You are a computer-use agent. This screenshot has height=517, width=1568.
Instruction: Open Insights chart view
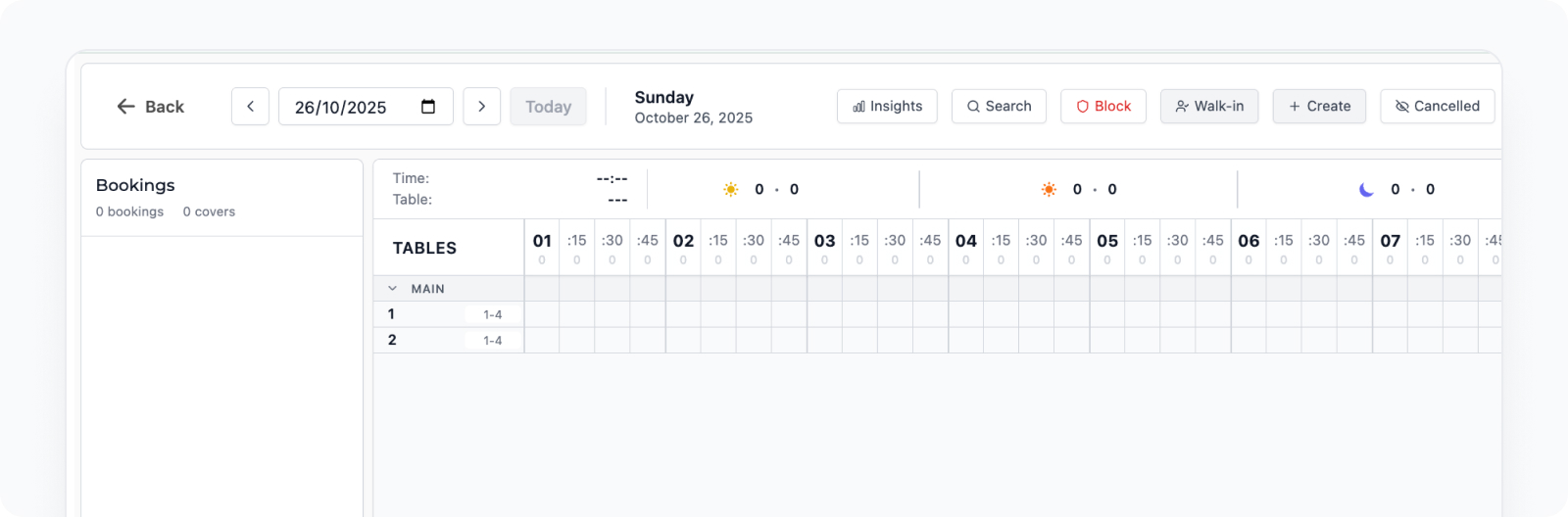pyautogui.click(x=887, y=107)
